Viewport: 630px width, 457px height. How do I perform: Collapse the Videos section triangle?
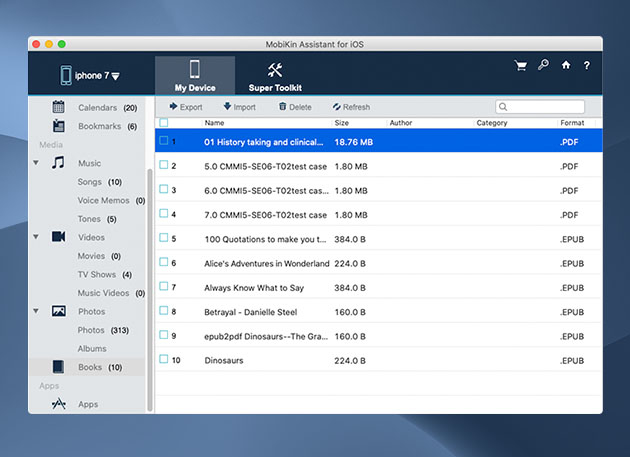tap(36, 237)
